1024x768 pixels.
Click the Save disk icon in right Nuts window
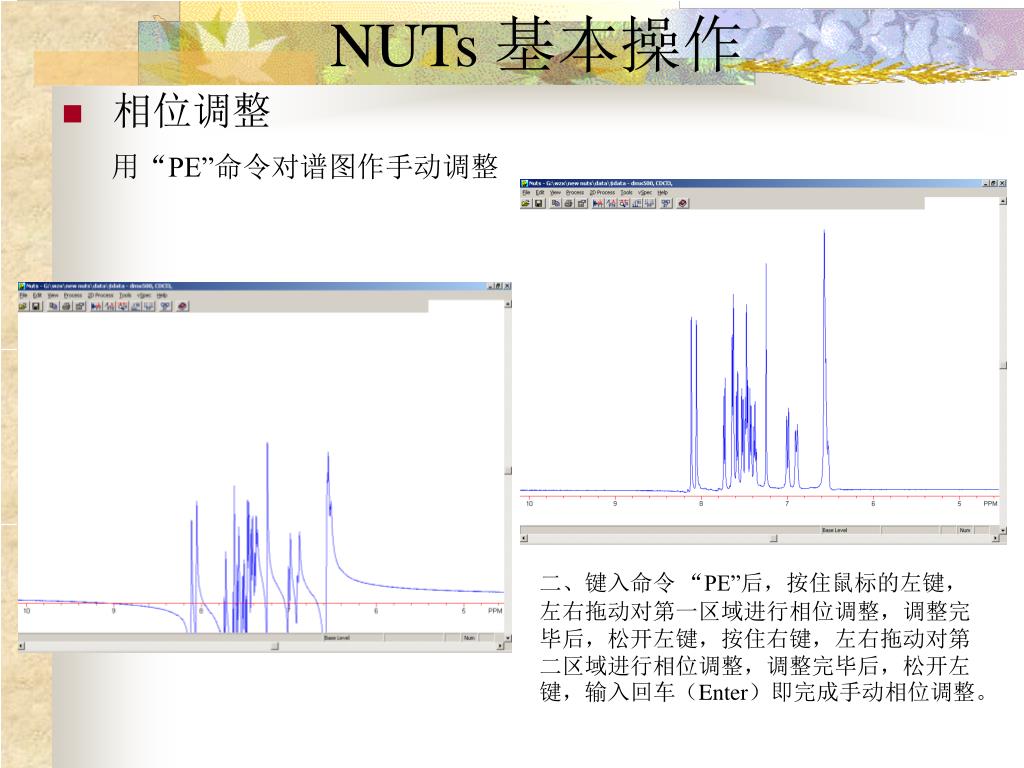click(539, 203)
